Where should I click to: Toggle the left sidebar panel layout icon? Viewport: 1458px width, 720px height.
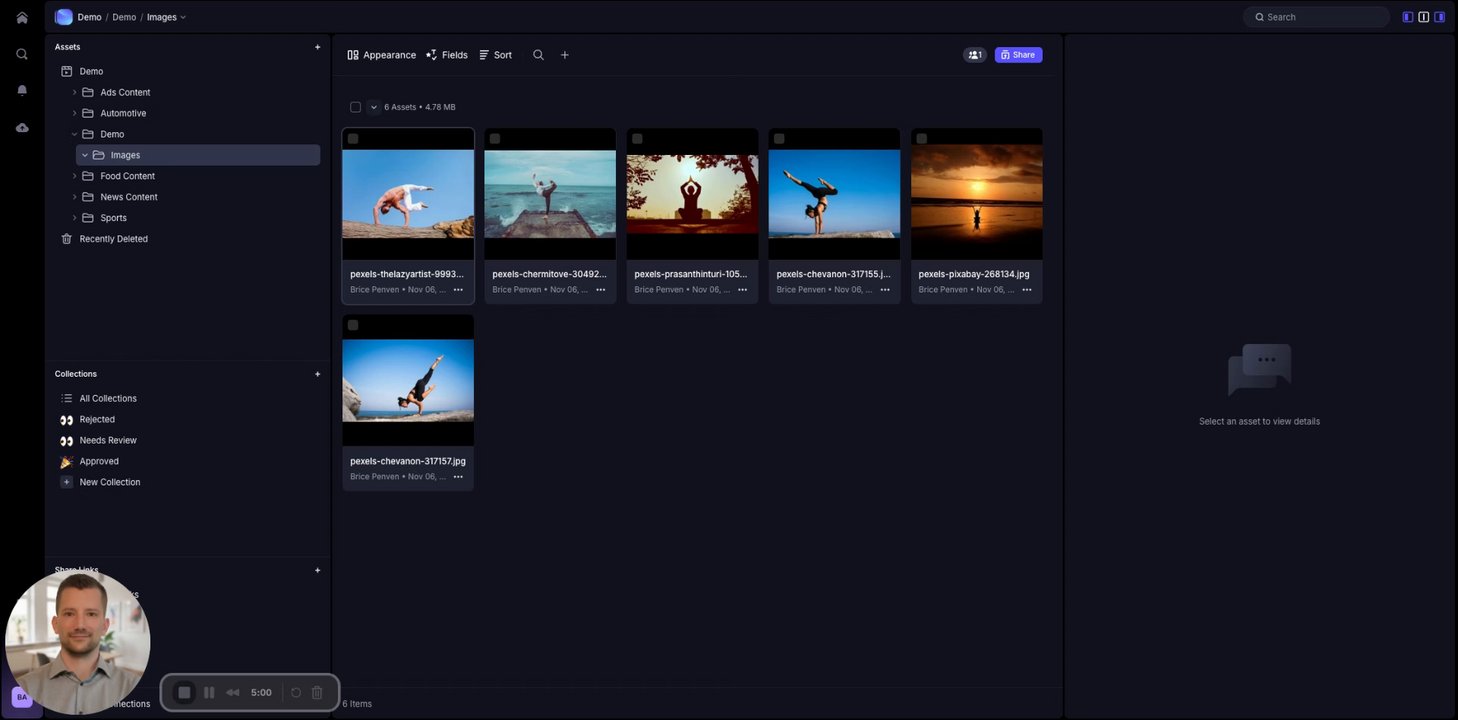tap(1408, 17)
